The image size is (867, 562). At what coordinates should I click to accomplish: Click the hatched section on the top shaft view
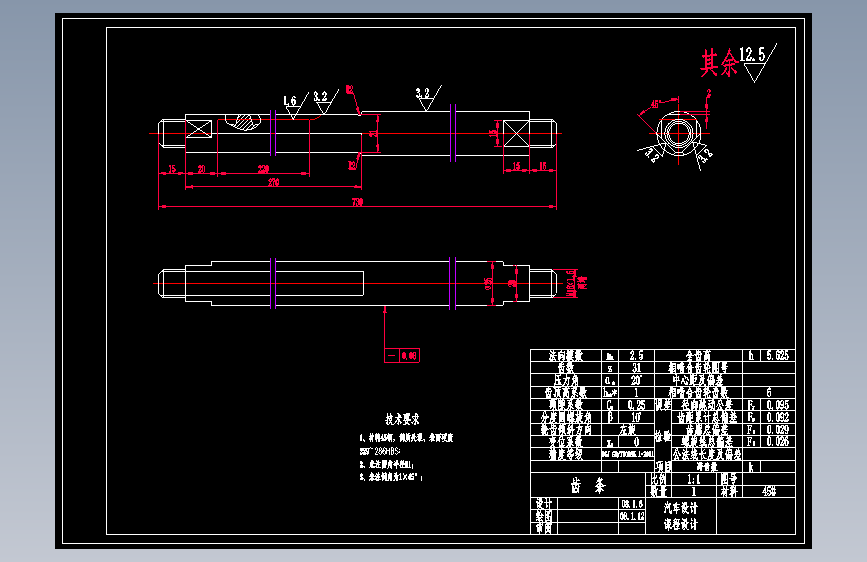tap(243, 122)
